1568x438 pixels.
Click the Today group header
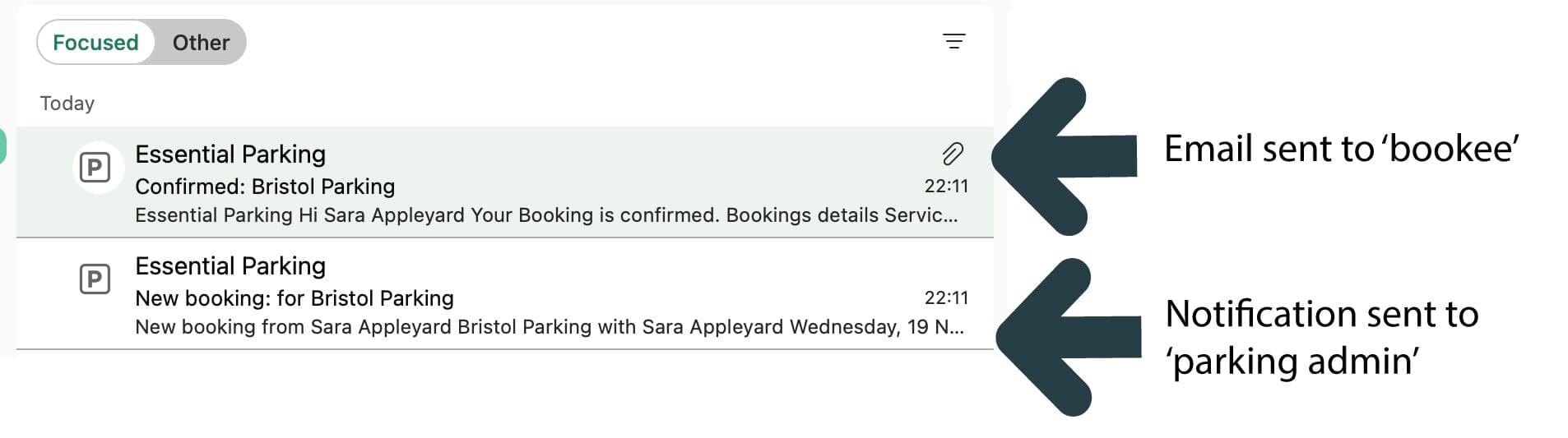(67, 104)
